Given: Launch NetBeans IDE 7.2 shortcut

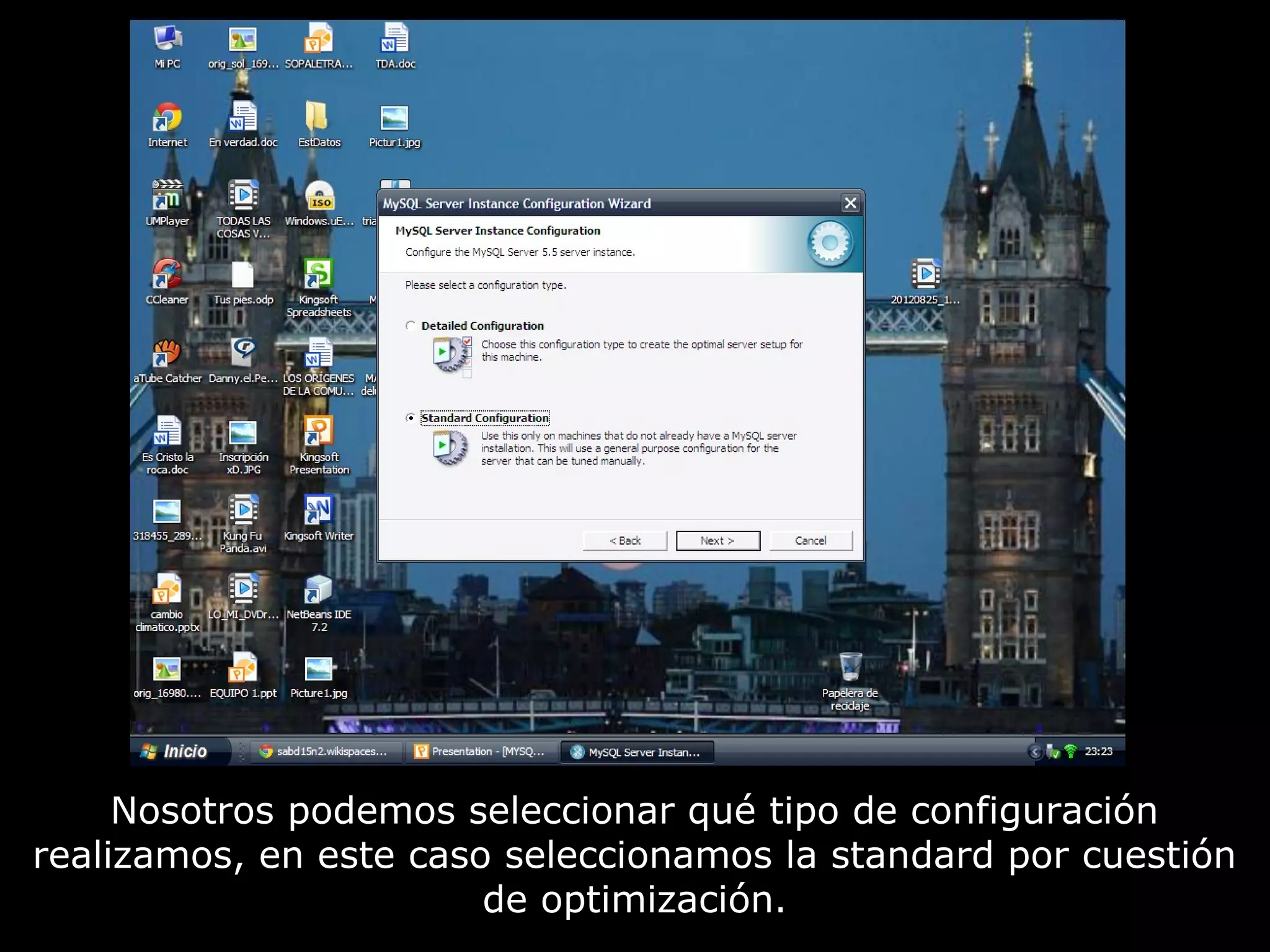Looking at the screenshot, I should tap(319, 589).
